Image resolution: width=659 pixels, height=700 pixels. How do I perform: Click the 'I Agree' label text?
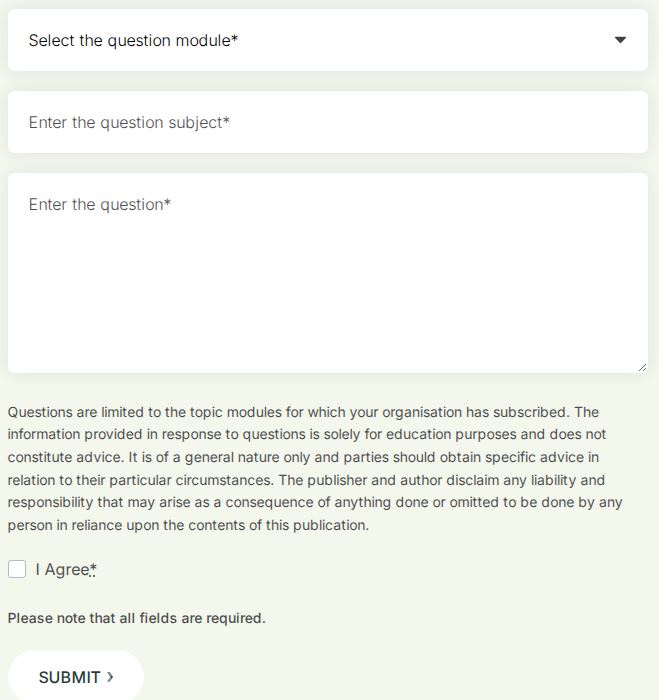[62, 570]
